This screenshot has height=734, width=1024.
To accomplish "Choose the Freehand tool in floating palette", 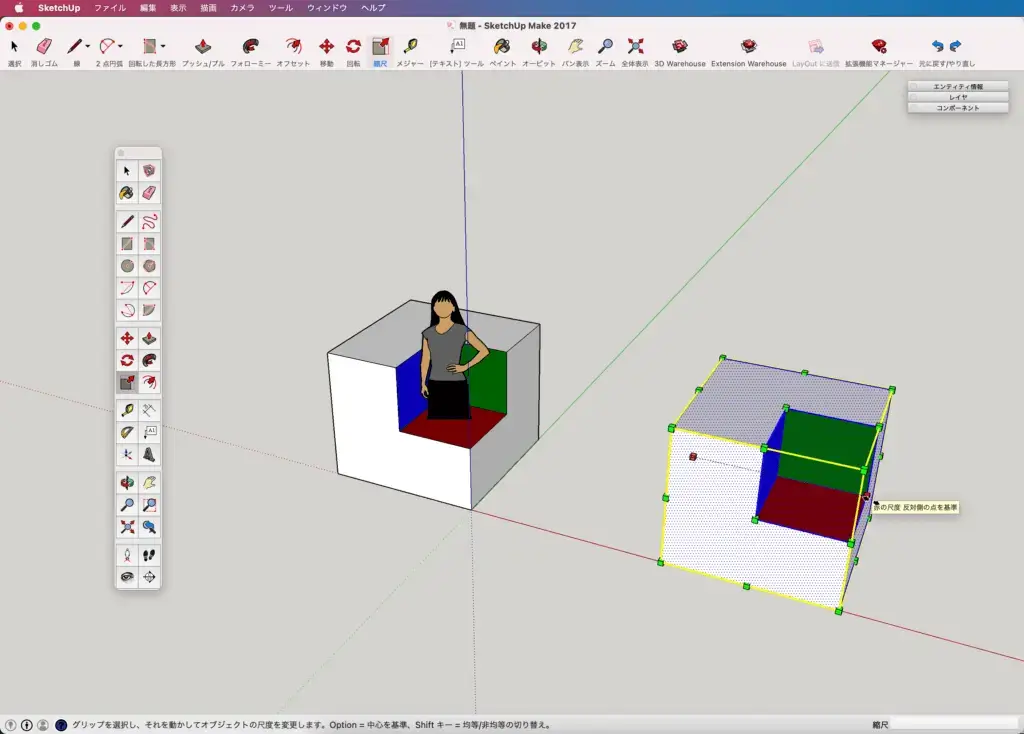I will (x=150, y=221).
